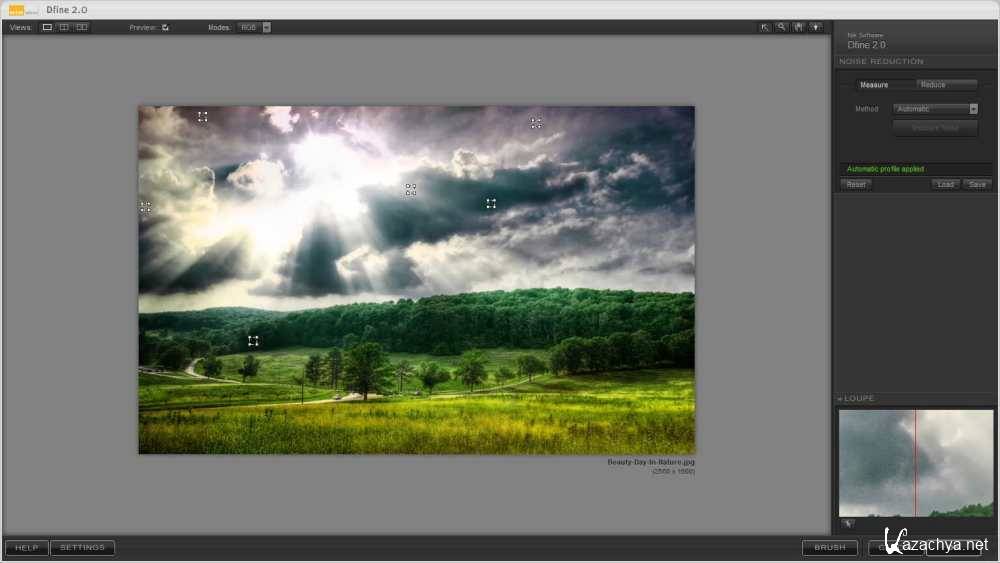
Task: Select the zoom magnifier tool
Action: coord(782,27)
